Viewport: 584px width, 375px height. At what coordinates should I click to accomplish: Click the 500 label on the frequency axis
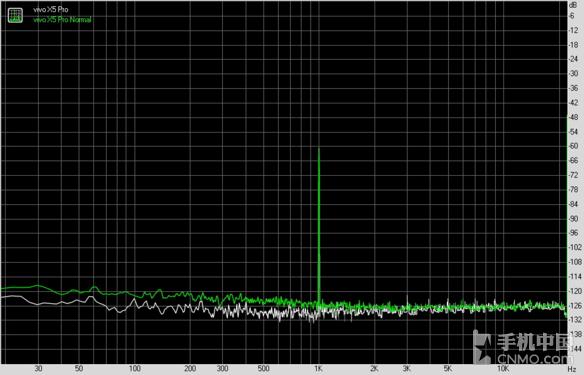(263, 369)
